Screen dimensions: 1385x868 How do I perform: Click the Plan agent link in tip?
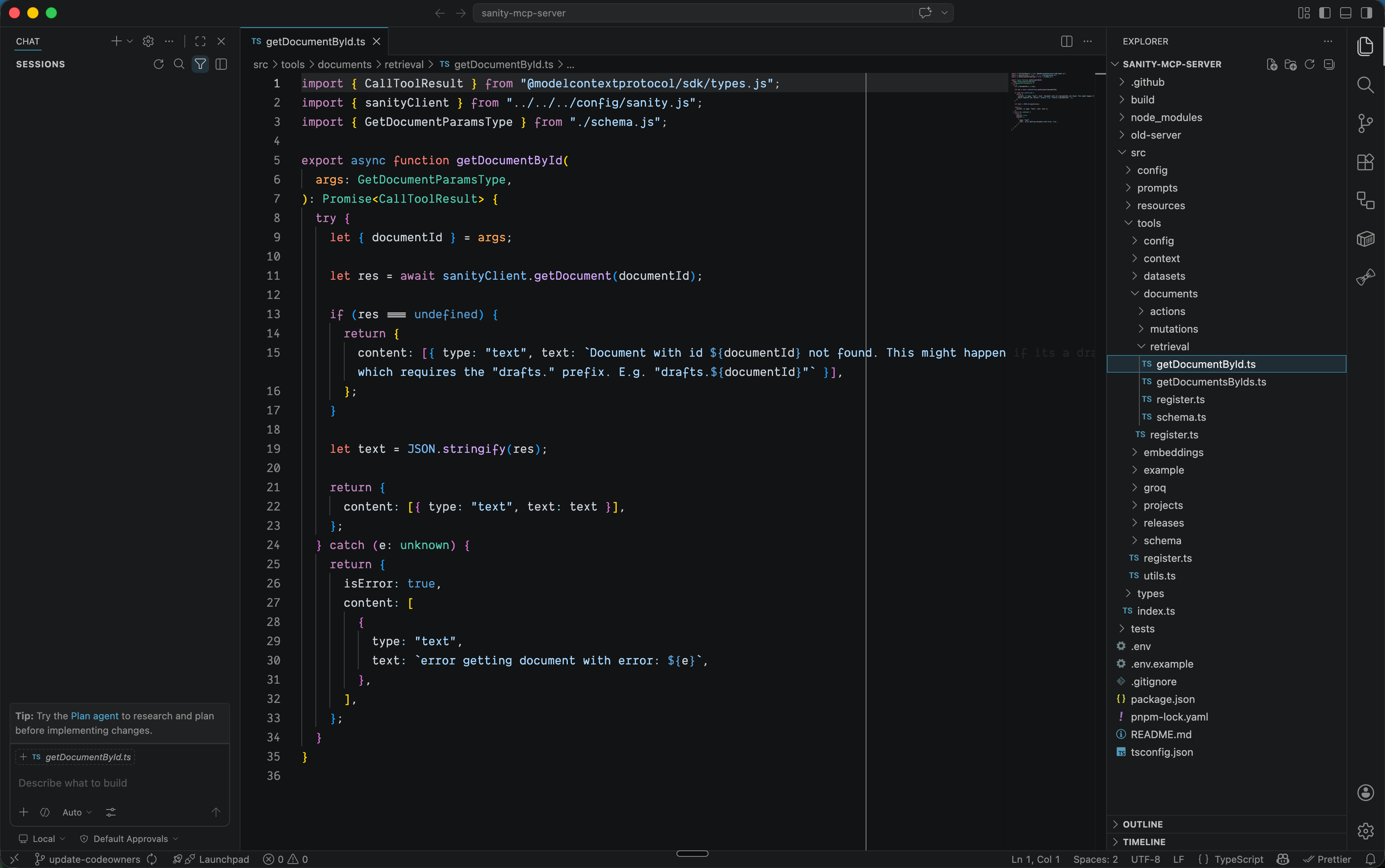[94, 716]
